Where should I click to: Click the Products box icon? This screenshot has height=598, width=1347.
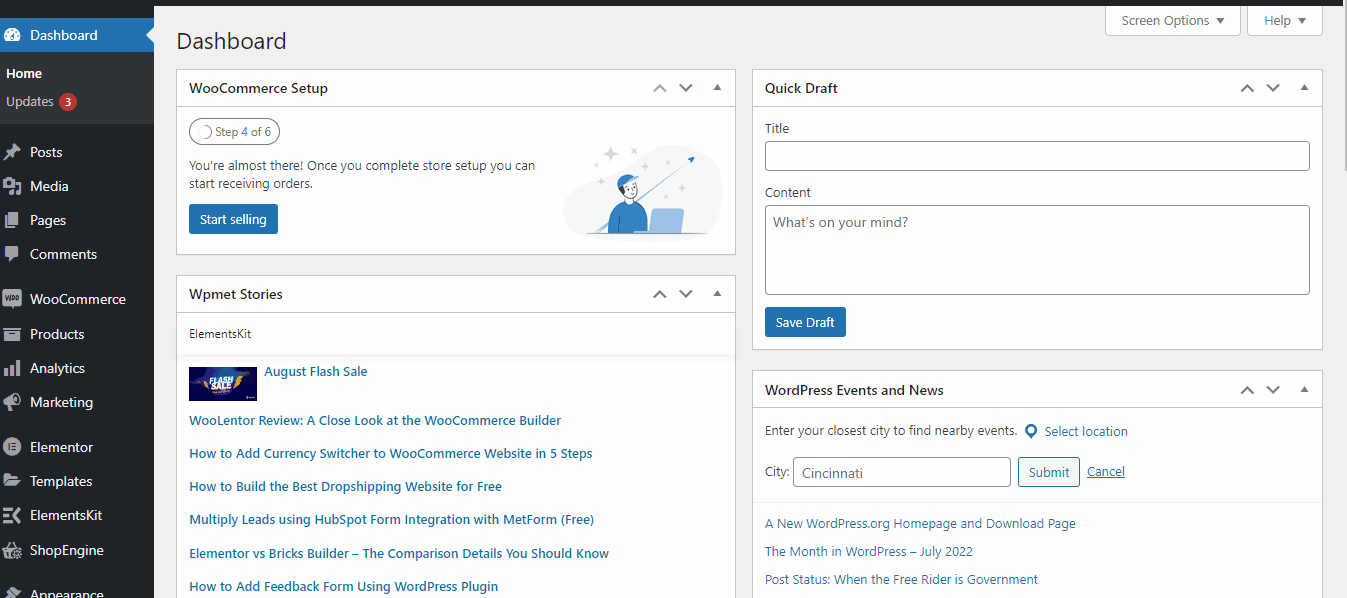coord(12,334)
